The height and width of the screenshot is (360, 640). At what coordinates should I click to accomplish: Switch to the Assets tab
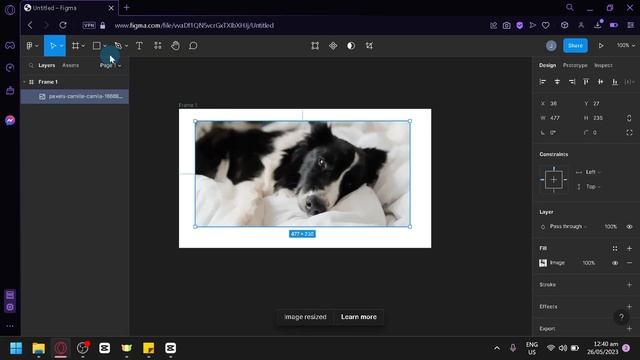(71, 65)
